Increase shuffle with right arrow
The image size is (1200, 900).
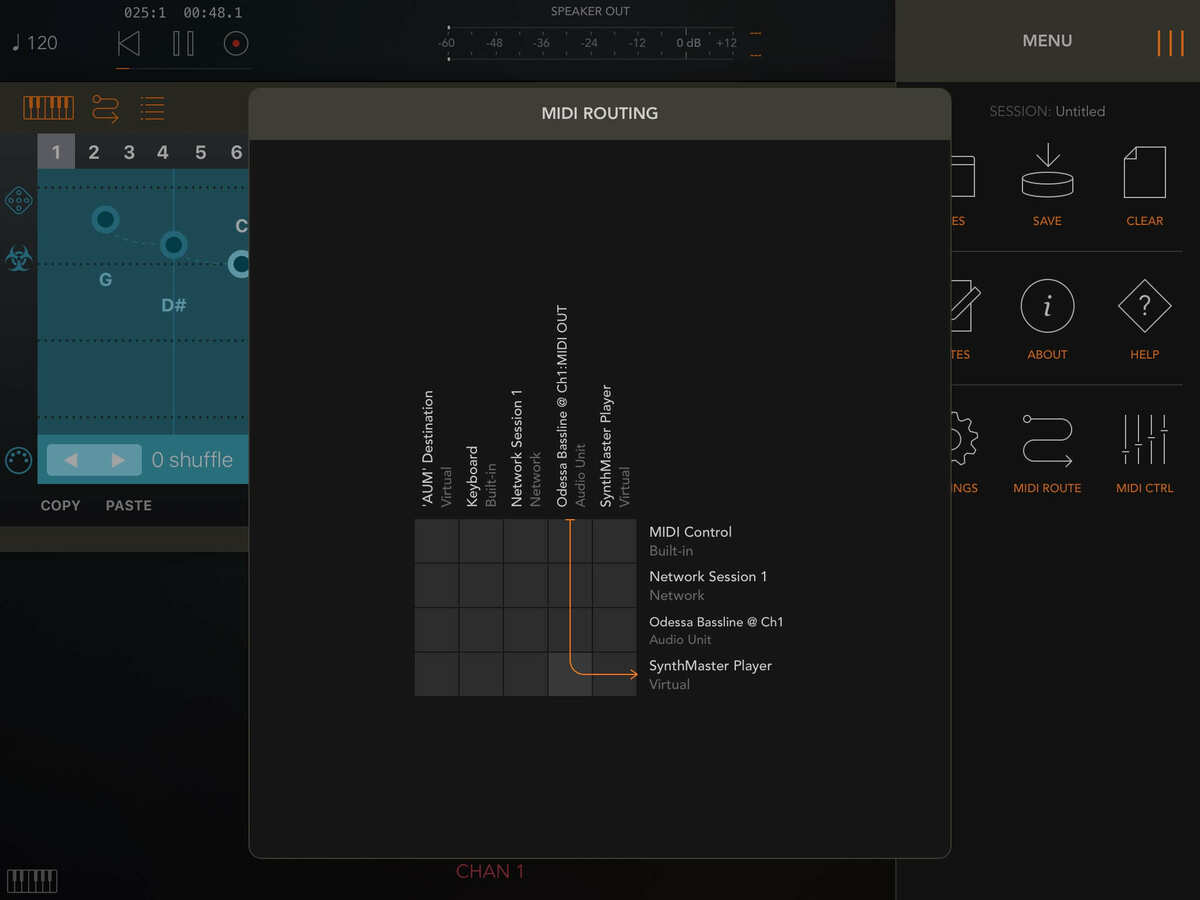[118, 460]
